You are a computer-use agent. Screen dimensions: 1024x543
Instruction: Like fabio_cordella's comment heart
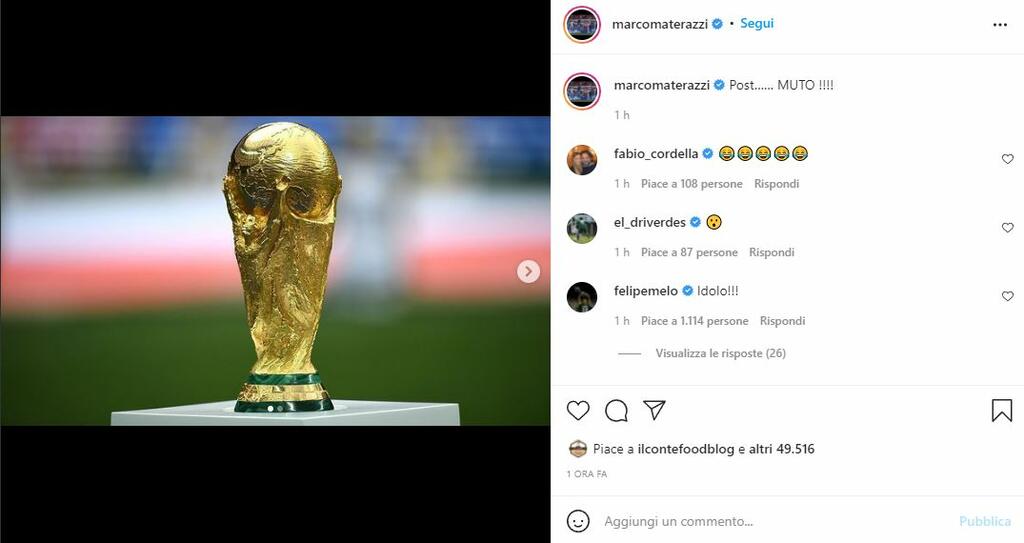coord(1007,159)
